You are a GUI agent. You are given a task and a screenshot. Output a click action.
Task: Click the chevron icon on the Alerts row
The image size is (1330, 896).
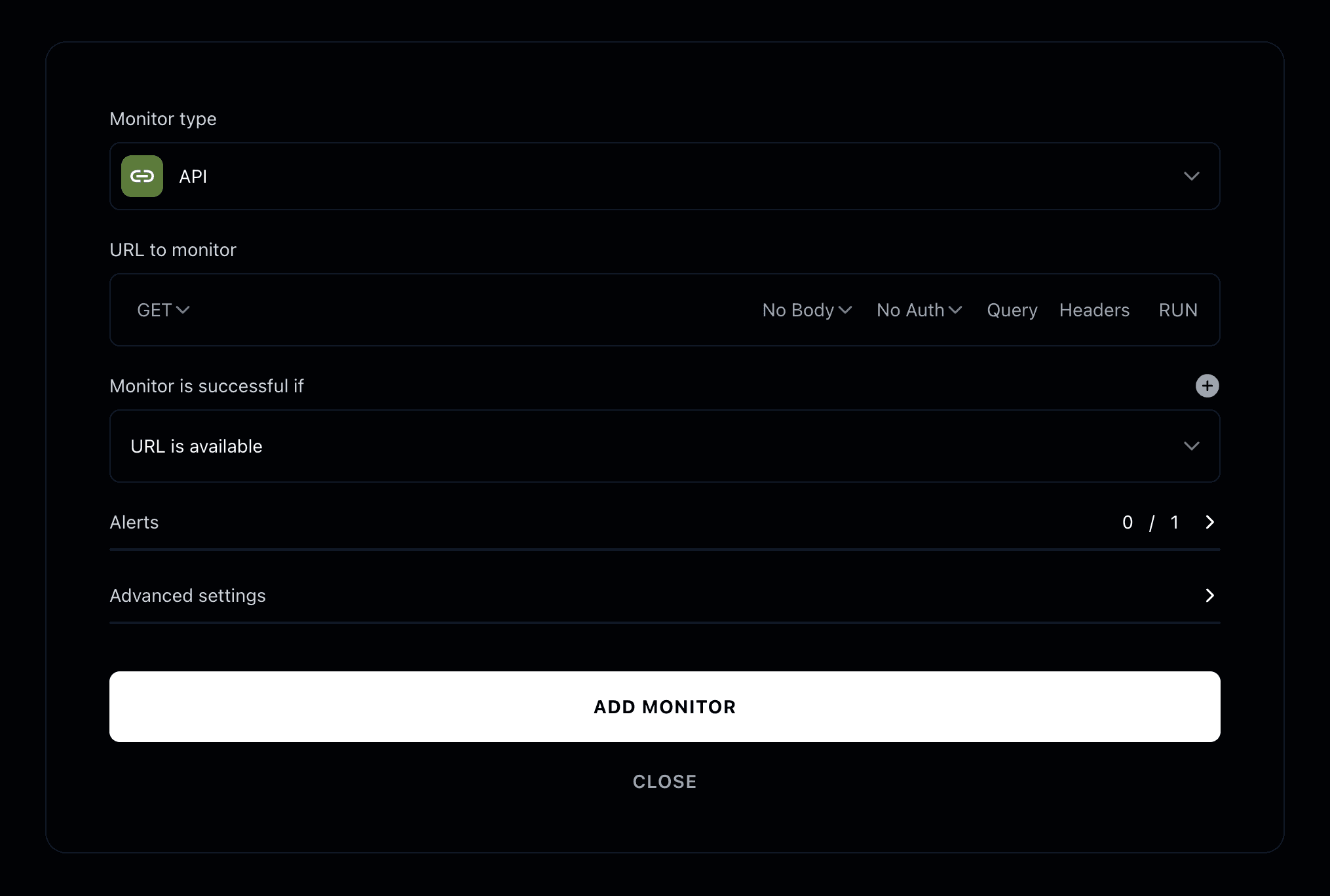[x=1209, y=522]
